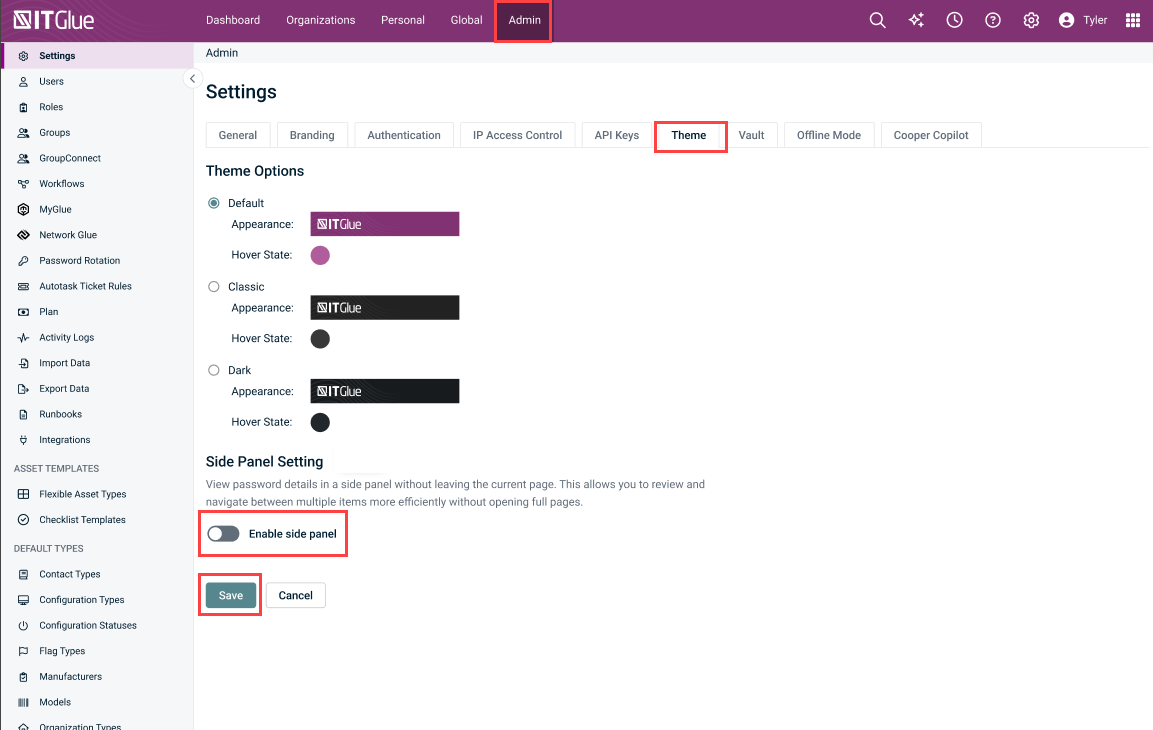Click the Default theme appearance preview
Screen dimensions: 1153x730
pyautogui.click(x=385, y=224)
